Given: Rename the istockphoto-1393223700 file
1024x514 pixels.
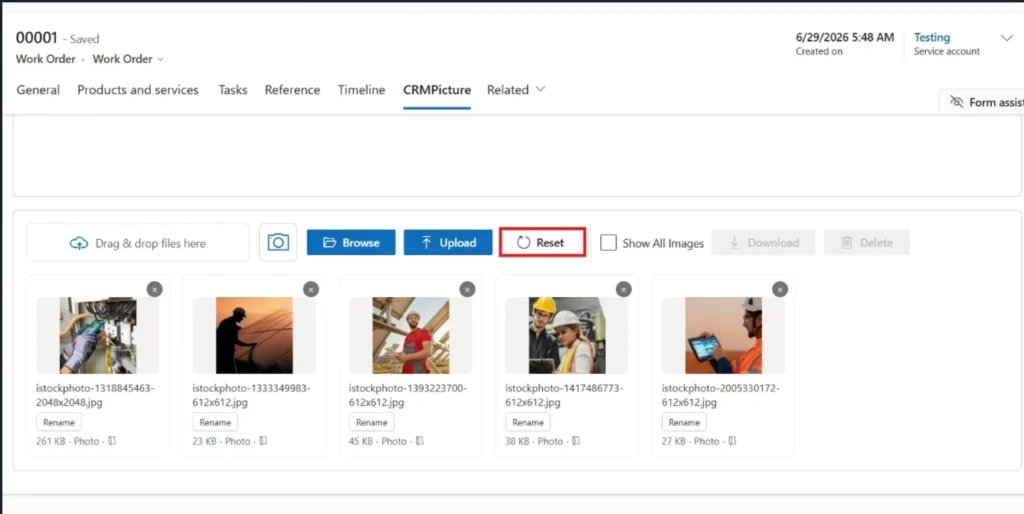Looking at the screenshot, I should coord(372,422).
